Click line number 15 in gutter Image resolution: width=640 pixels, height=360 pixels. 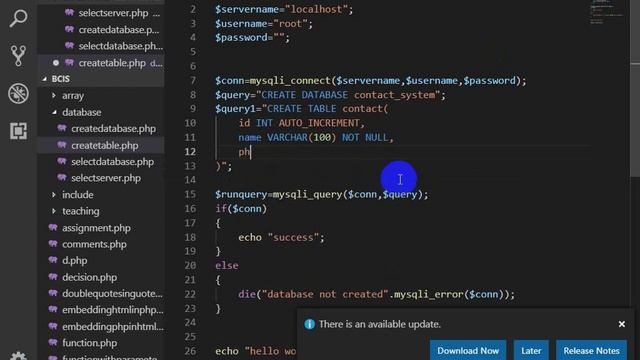(190, 194)
